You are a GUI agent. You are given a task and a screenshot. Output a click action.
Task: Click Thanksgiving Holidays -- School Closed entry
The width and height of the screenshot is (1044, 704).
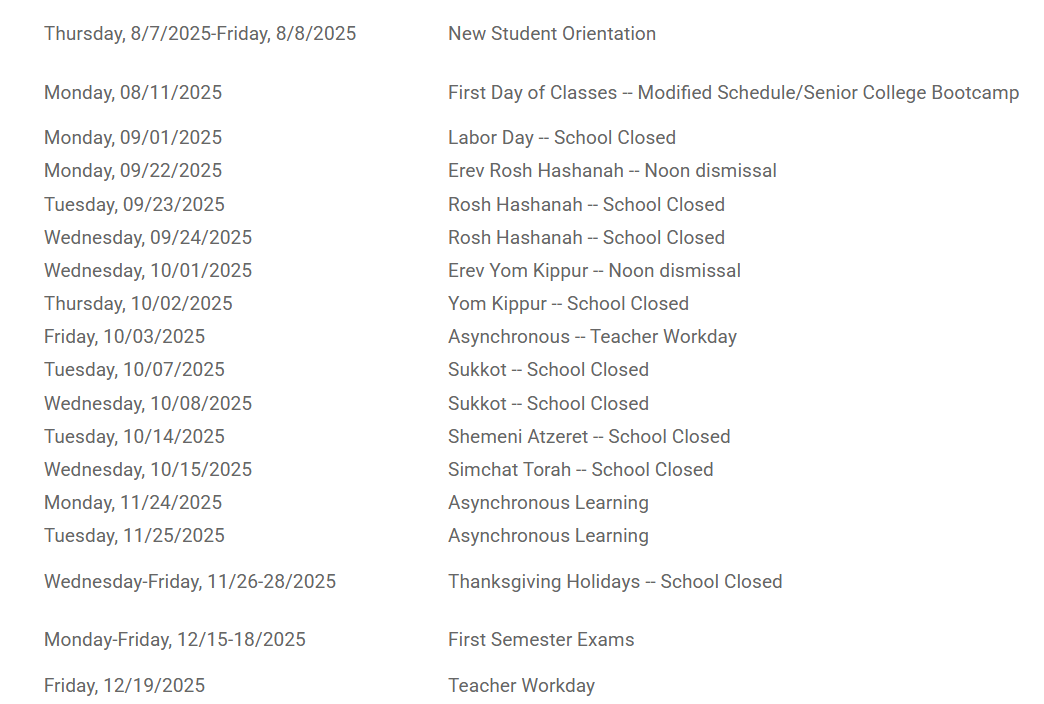tap(615, 582)
